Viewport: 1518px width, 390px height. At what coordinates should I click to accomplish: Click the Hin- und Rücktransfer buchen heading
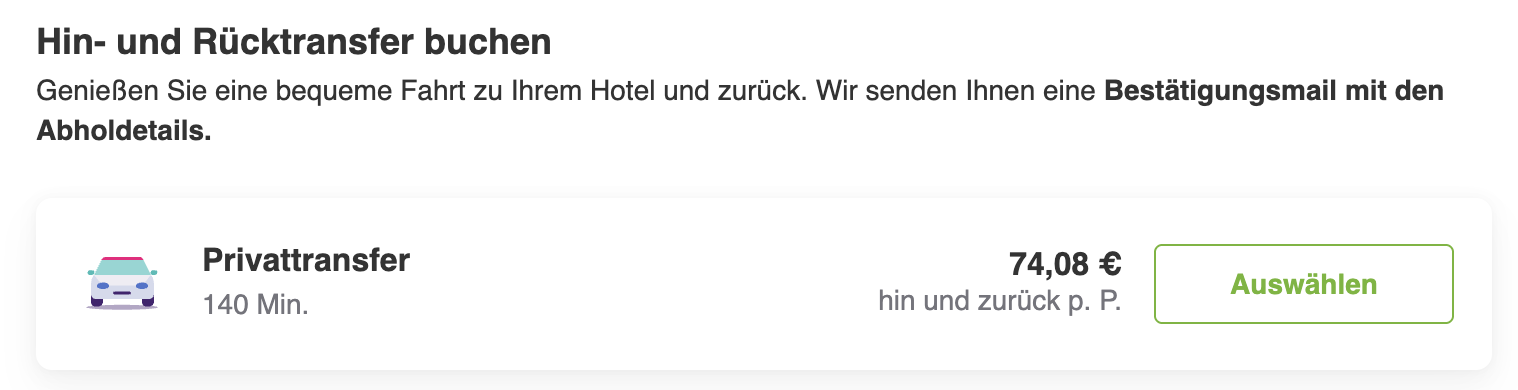pyautogui.click(x=294, y=43)
